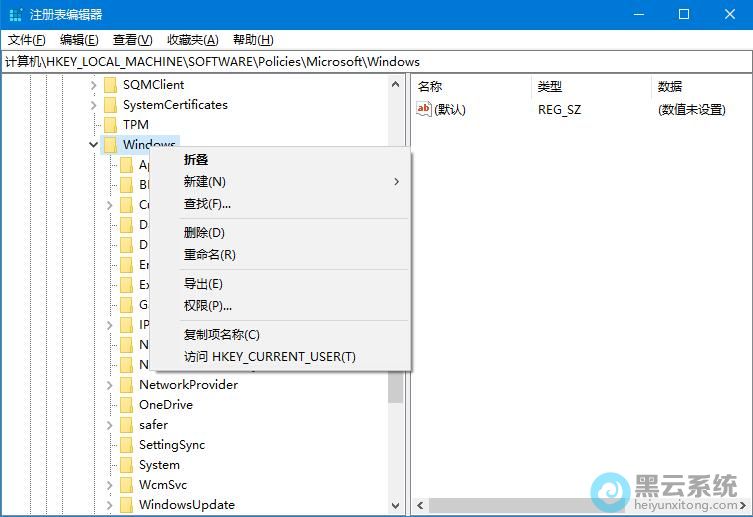Image resolution: width=753 pixels, height=517 pixels.
Task: Click the SettingSync folder icon
Action: pyautogui.click(x=126, y=445)
